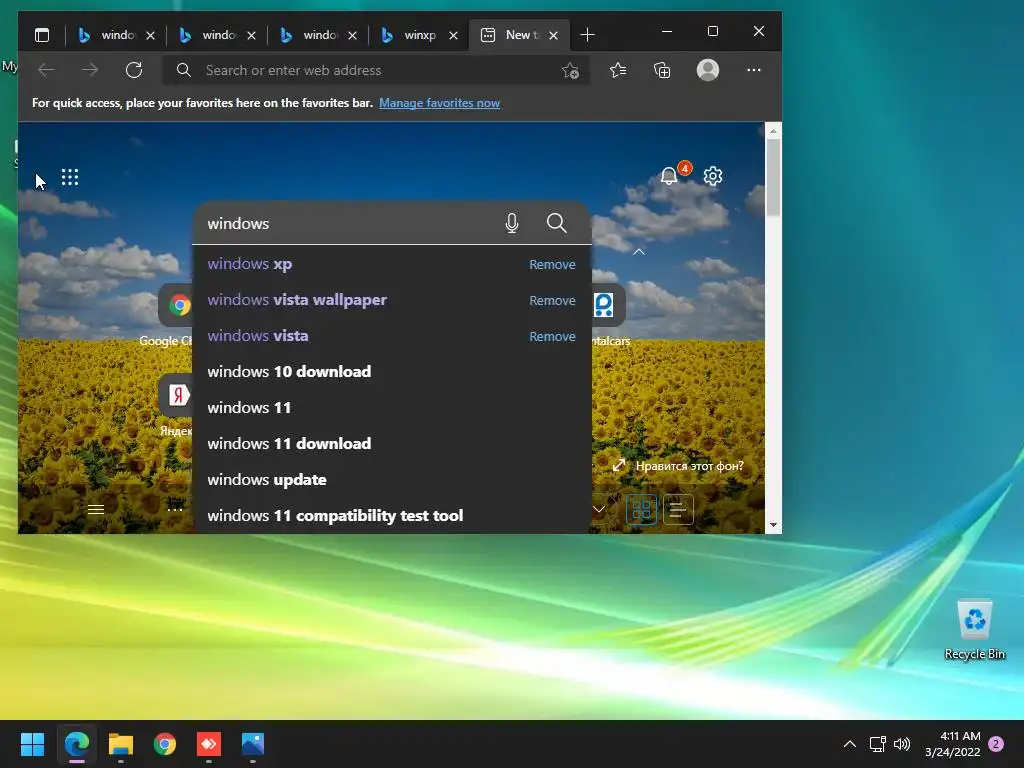Open the app launcher grid icon
1024x768 pixels.
tap(70, 177)
